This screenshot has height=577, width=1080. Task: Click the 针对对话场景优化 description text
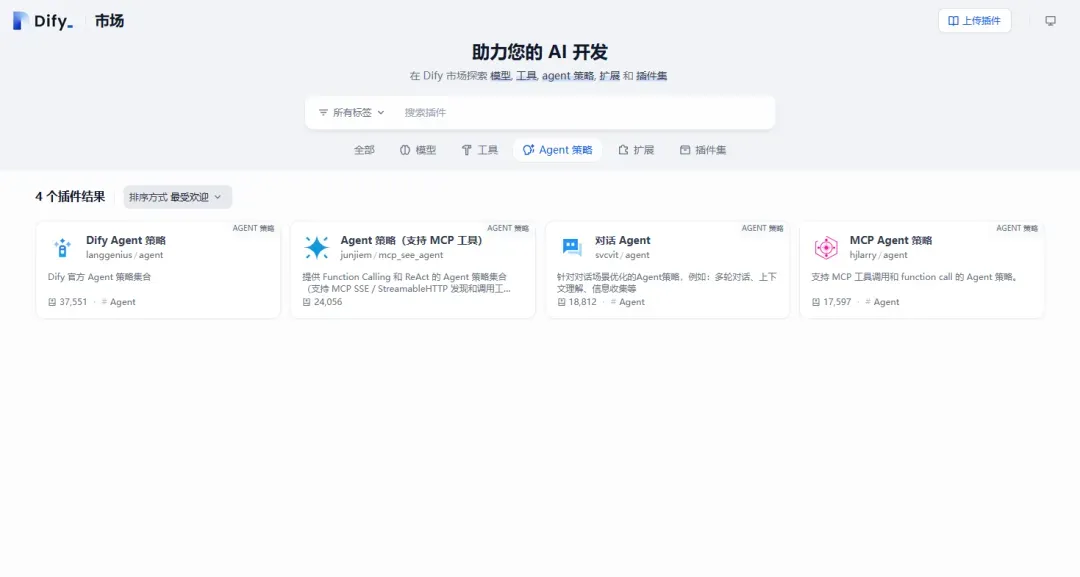[667, 283]
